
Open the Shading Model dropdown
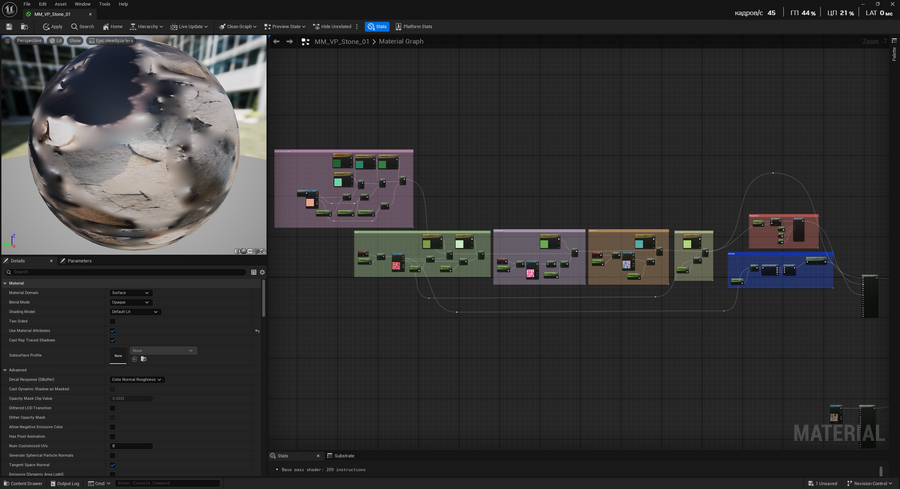coord(134,311)
